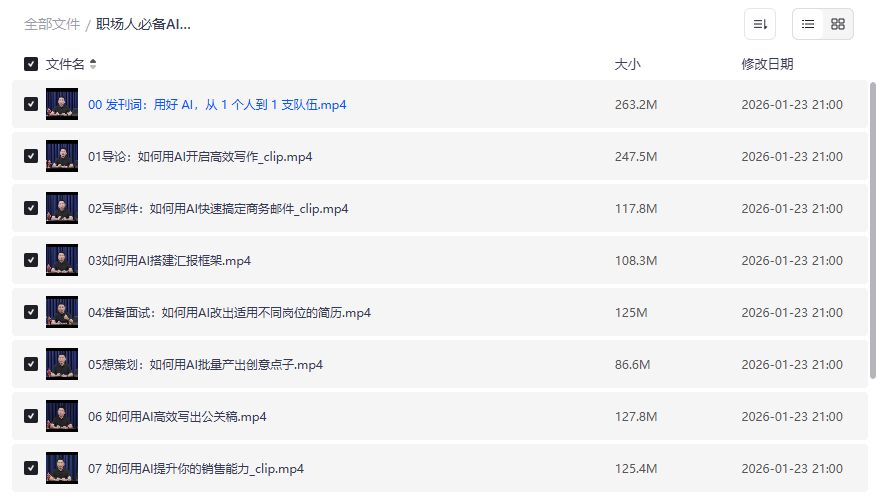The image size is (878, 495).
Task: Click the file list vertical scrollbar
Action: point(872,231)
